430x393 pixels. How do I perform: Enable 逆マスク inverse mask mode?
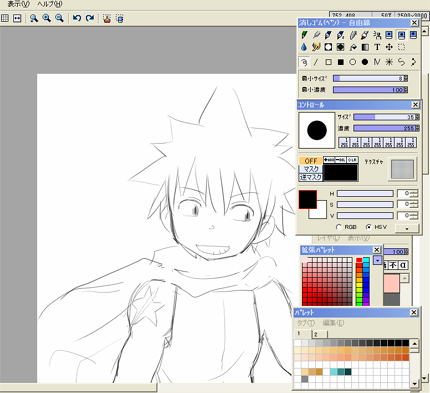click(310, 177)
